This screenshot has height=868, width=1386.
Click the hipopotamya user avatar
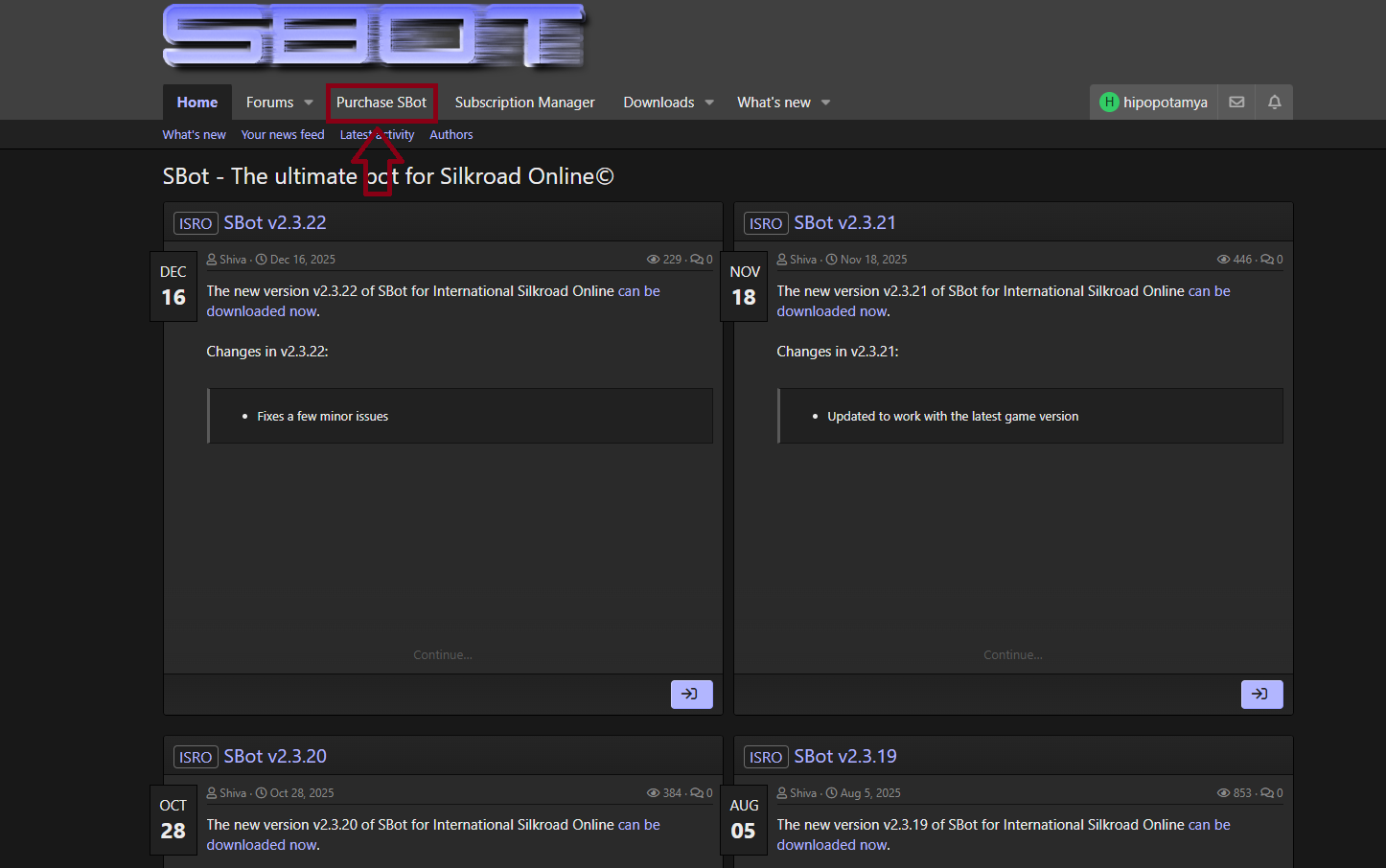pyautogui.click(x=1109, y=103)
